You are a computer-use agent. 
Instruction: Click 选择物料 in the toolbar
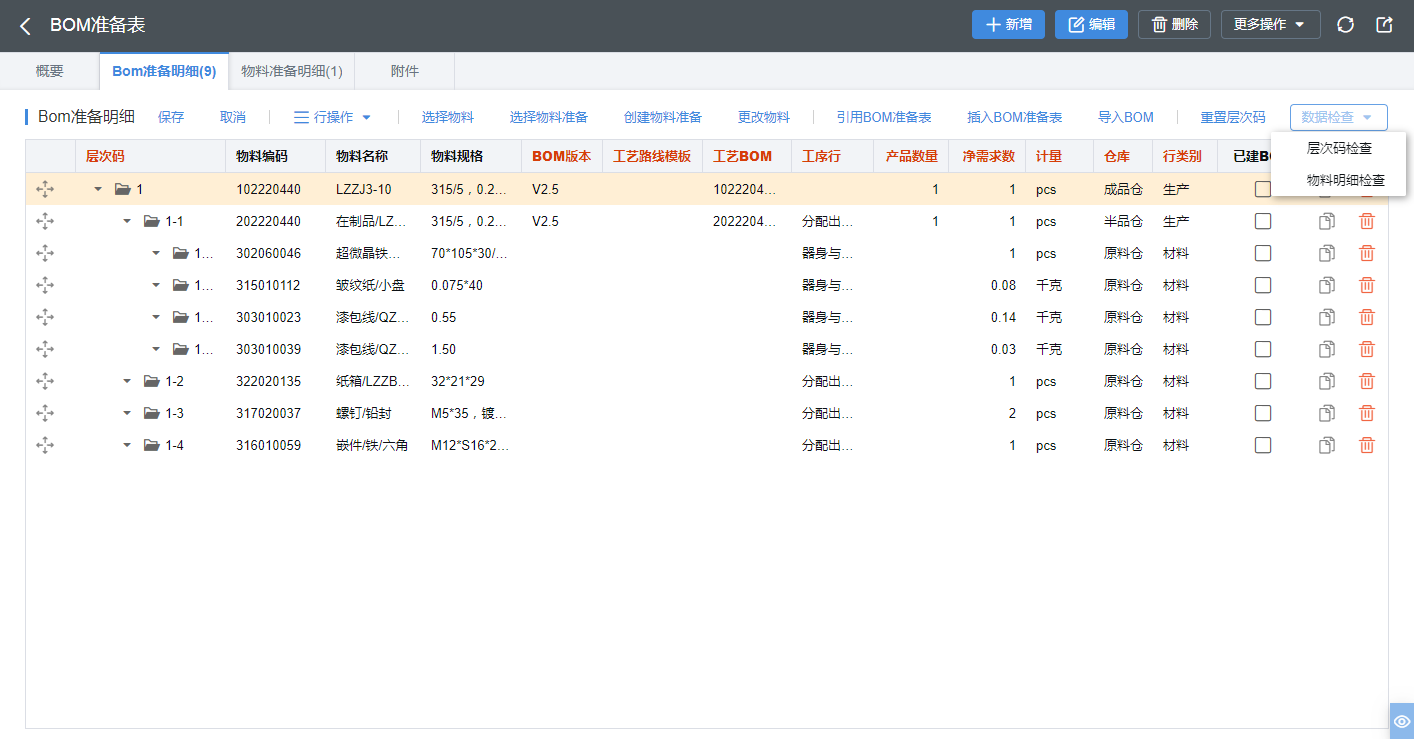pos(447,117)
